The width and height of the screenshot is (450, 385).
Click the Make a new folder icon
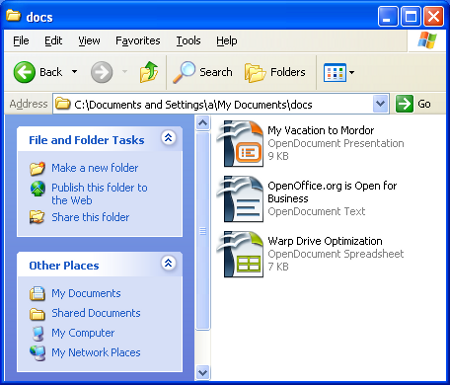click(x=37, y=168)
